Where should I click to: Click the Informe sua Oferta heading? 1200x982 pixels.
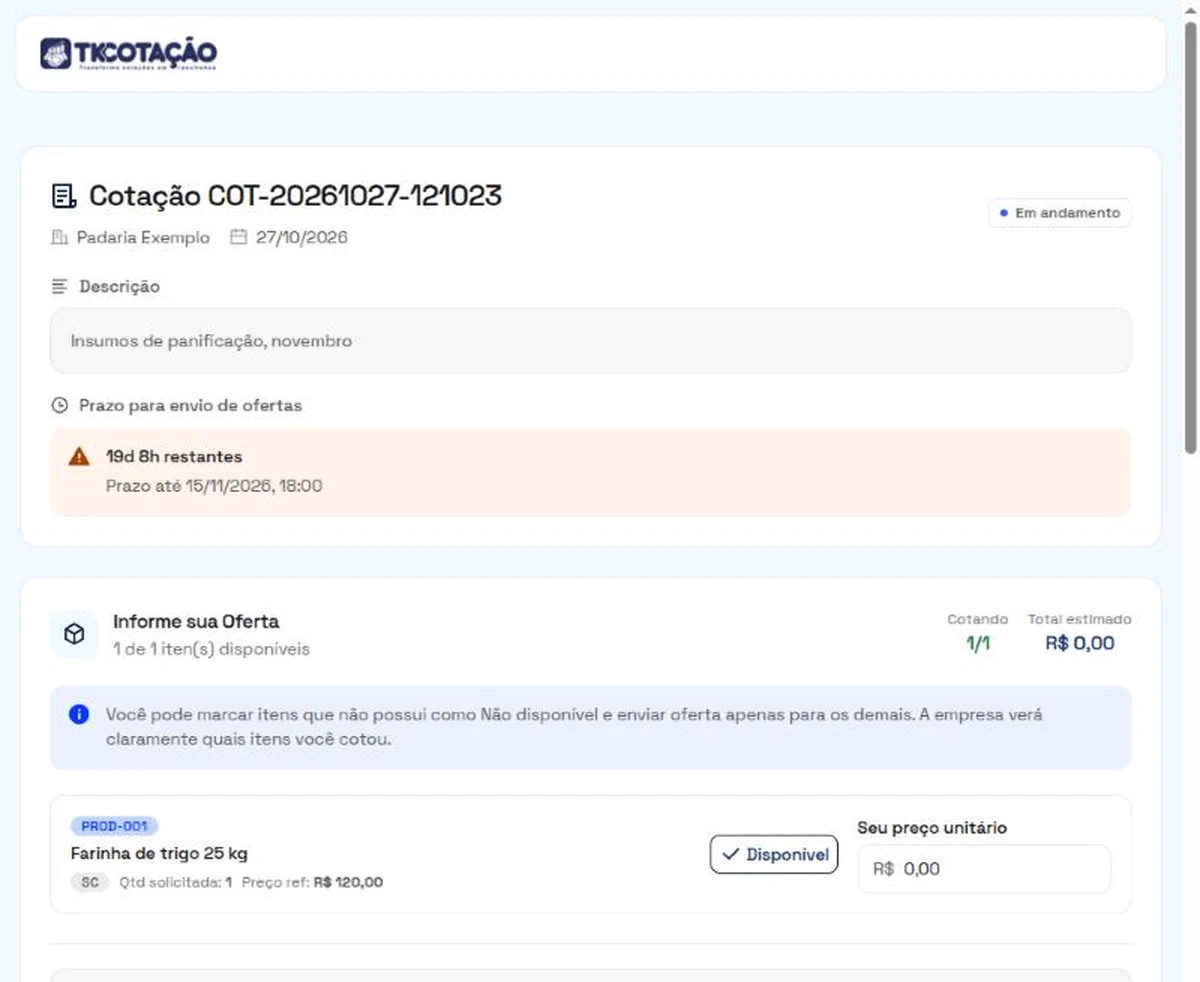[196, 622]
